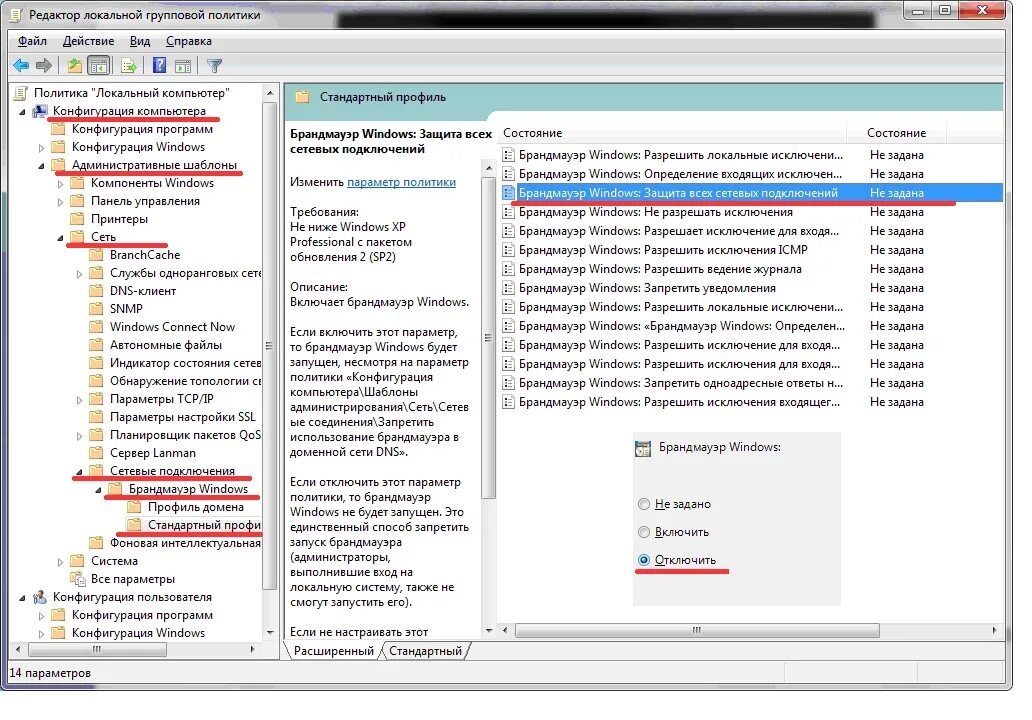Expand the Службы одноранговых сетей node
The height and width of the screenshot is (720, 1032).
[x=80, y=274]
